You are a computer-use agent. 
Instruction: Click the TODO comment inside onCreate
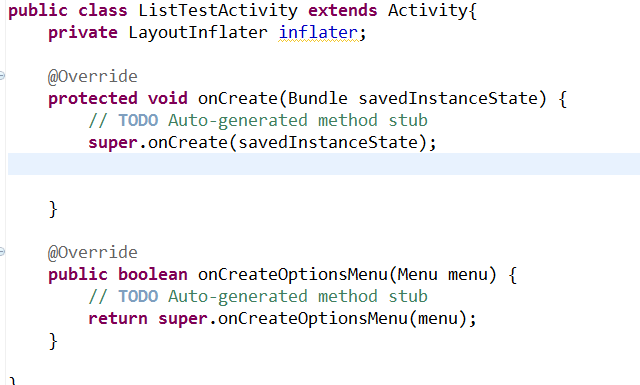click(x=258, y=120)
